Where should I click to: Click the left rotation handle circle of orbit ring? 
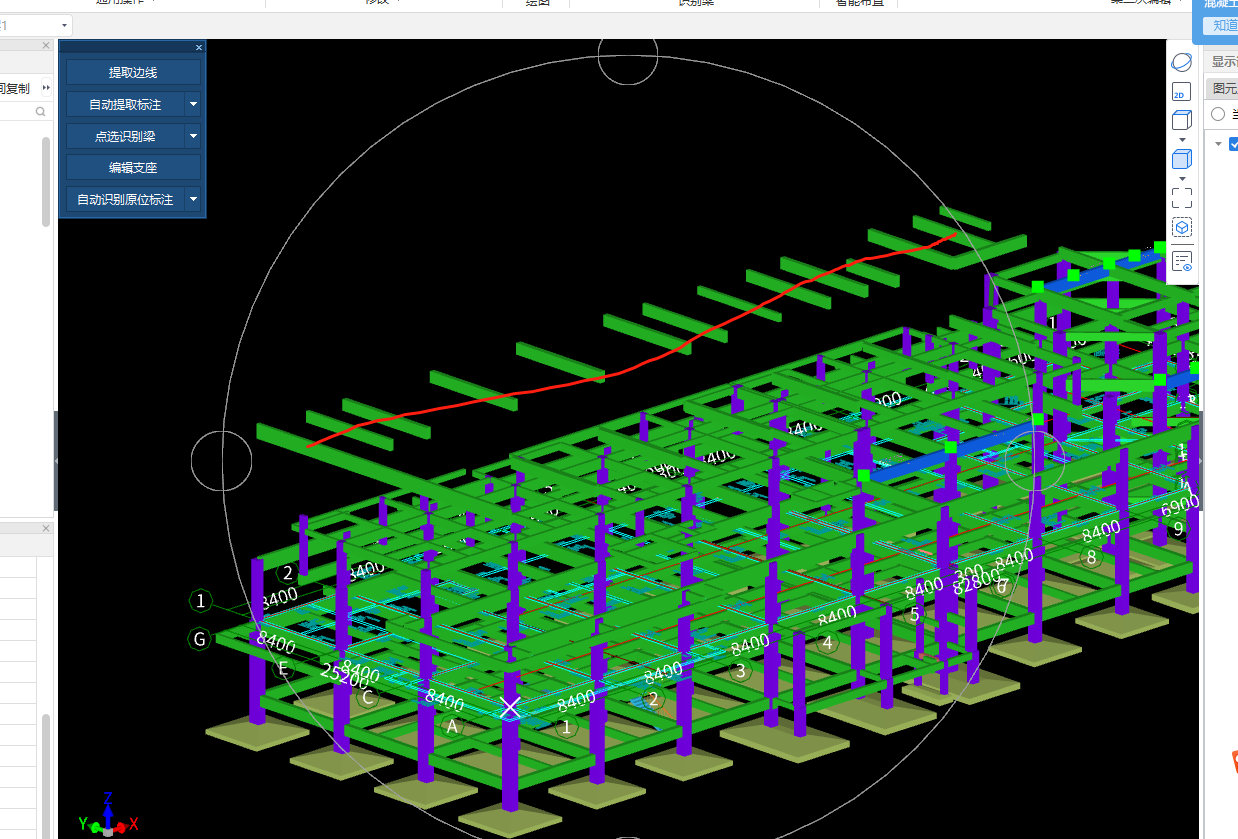221,461
